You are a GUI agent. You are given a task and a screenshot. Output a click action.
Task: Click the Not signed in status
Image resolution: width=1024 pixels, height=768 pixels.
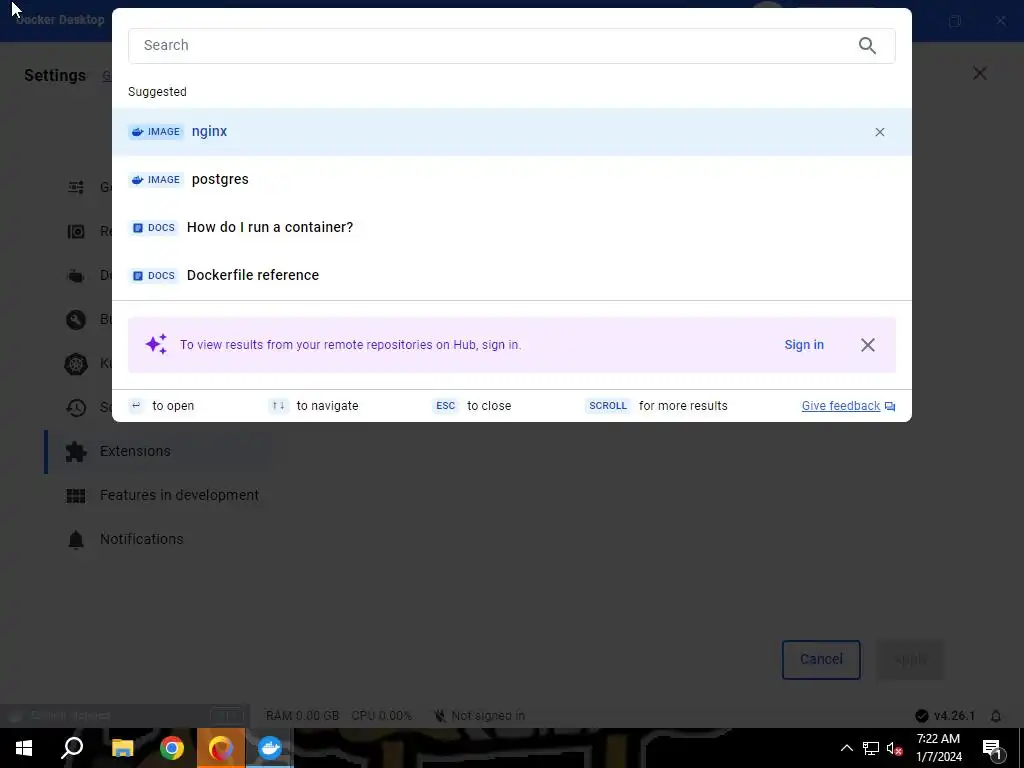(479, 716)
